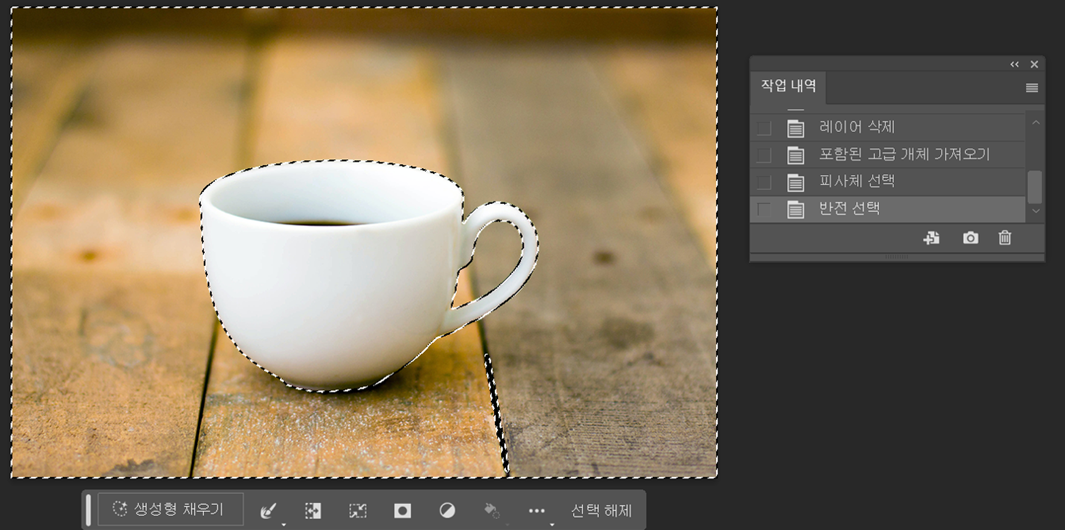Image resolution: width=1065 pixels, height=530 pixels.
Task: Click the History panel scroll down arrow
Action: (1035, 211)
